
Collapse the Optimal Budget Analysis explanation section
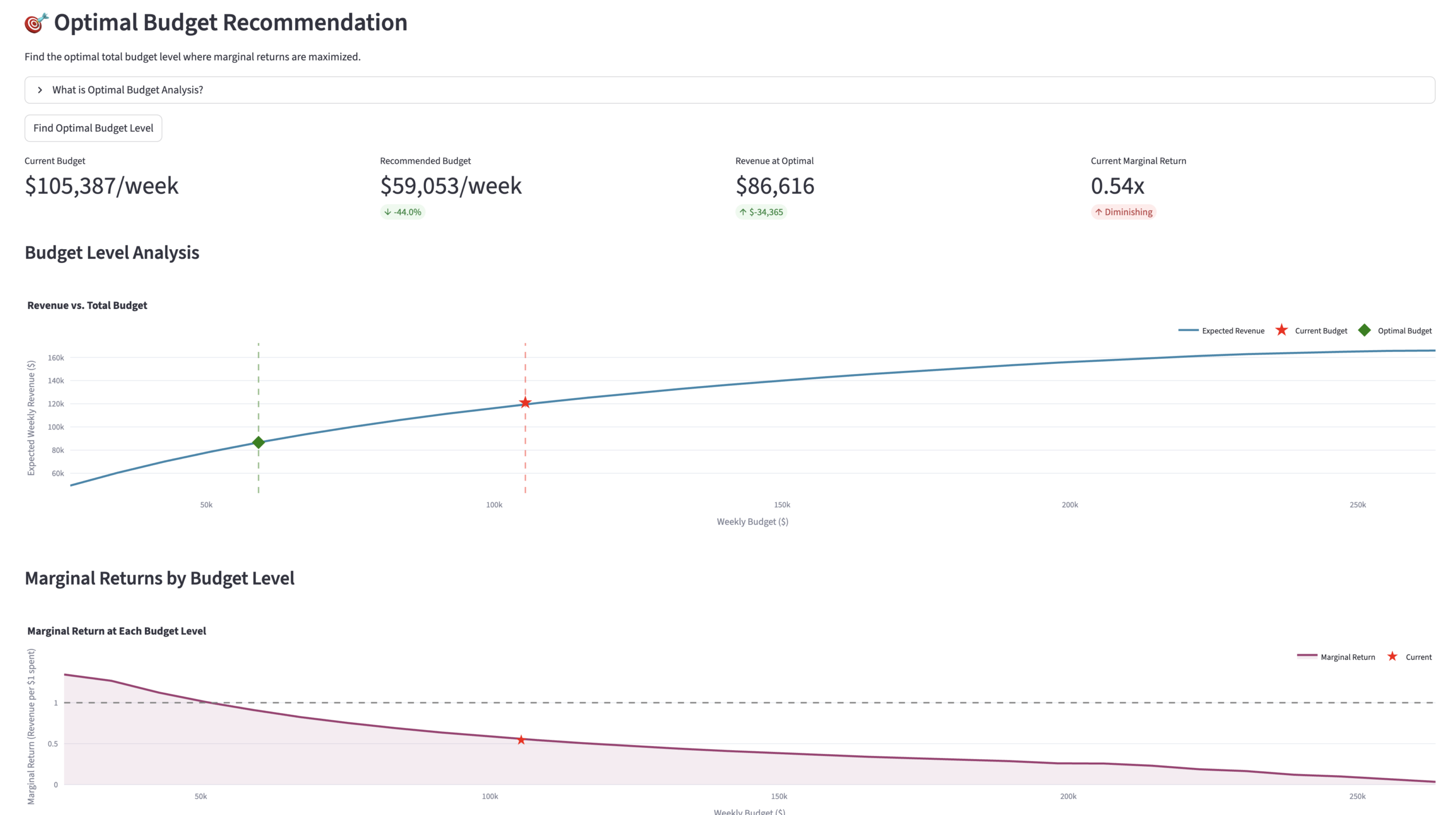click(x=128, y=89)
